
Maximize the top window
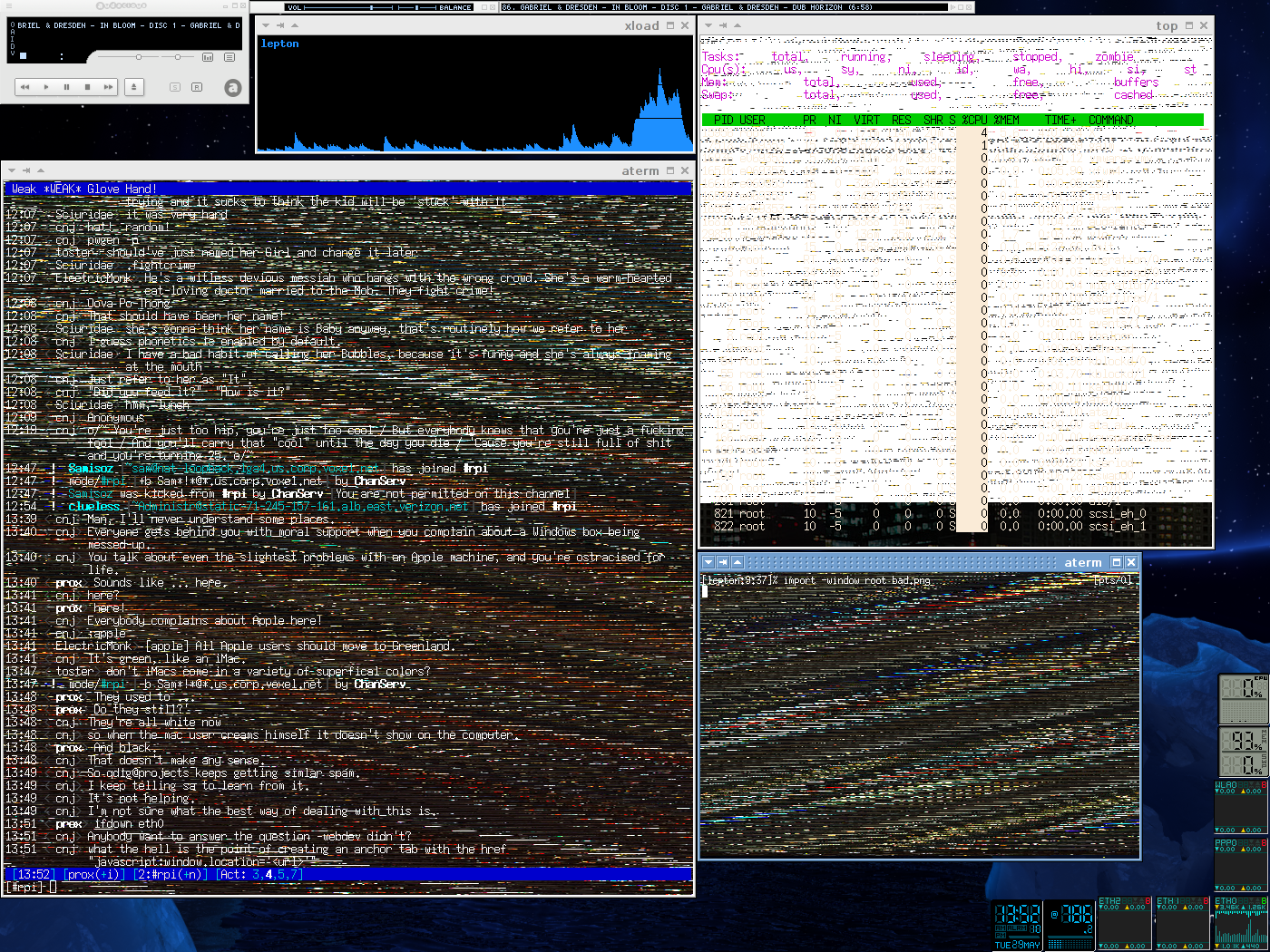click(x=1189, y=25)
